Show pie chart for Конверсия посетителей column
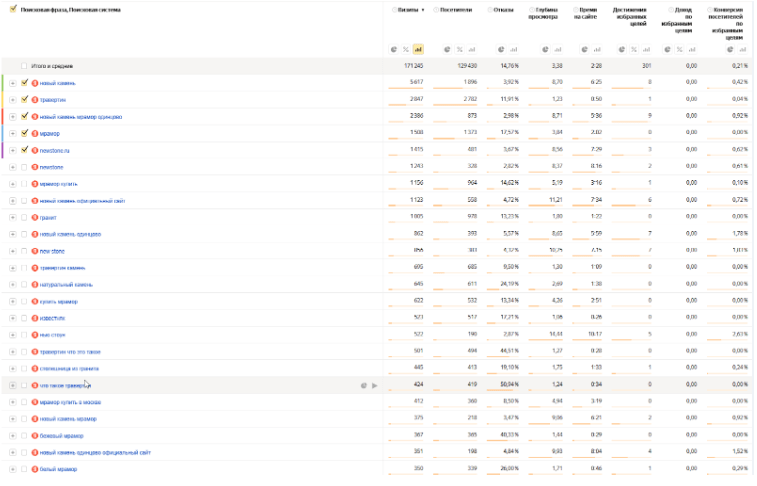757x486 pixels. point(730,49)
